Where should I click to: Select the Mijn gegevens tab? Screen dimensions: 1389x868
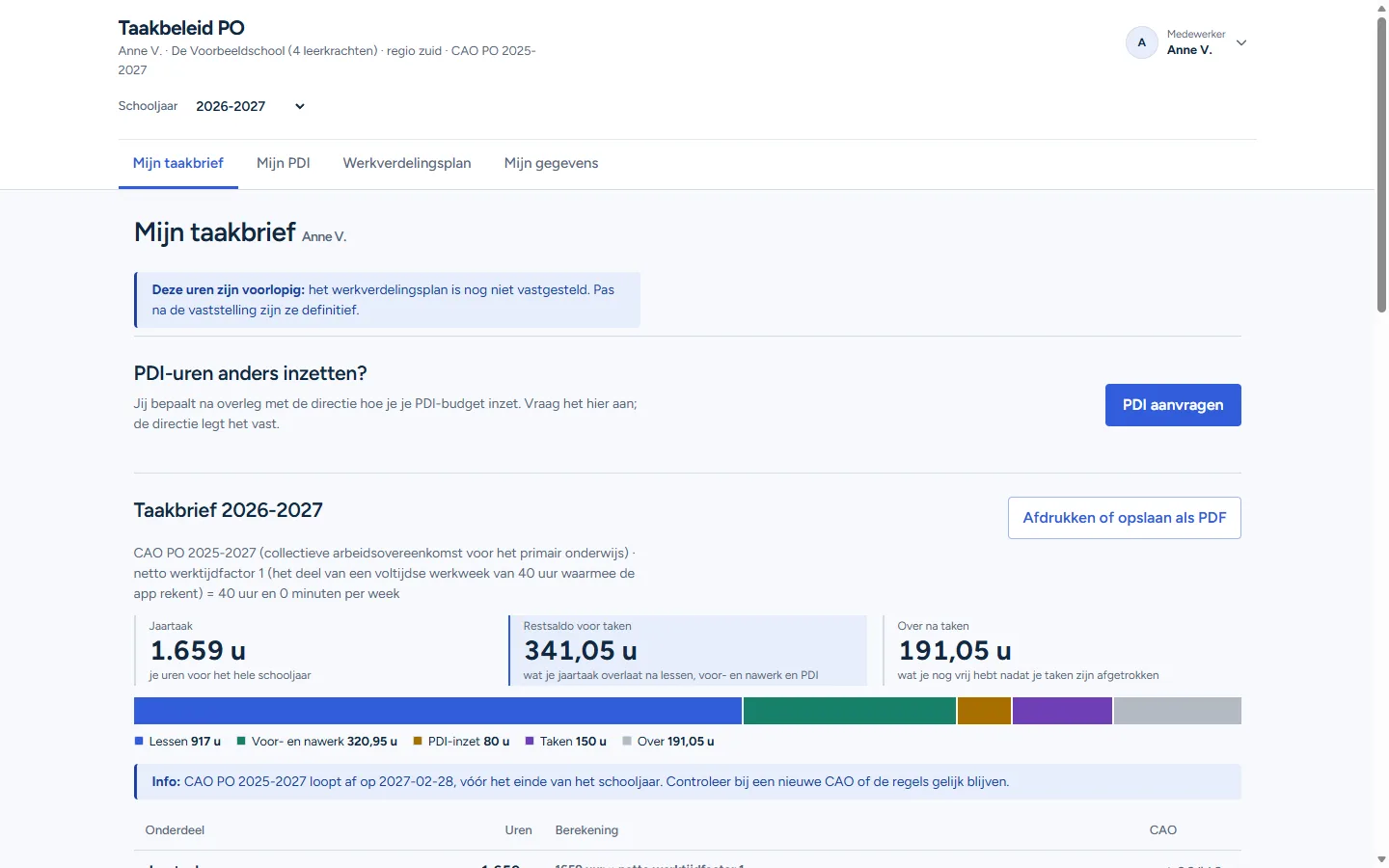pos(552,163)
